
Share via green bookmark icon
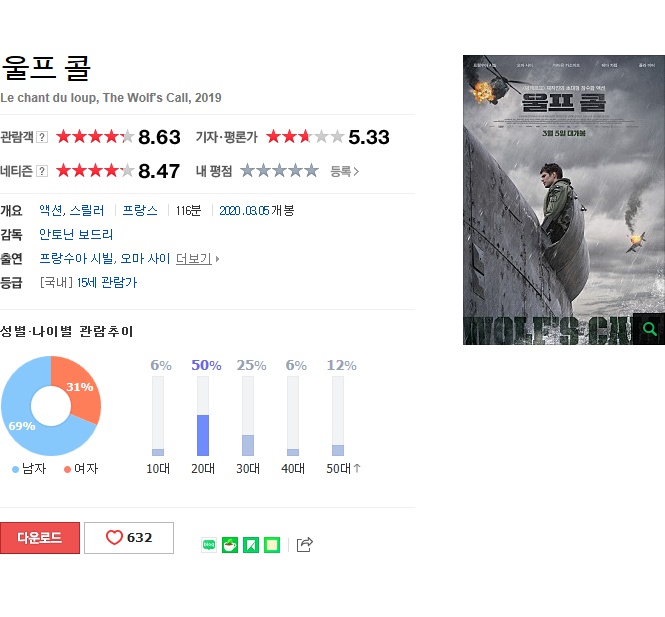(x=251, y=545)
